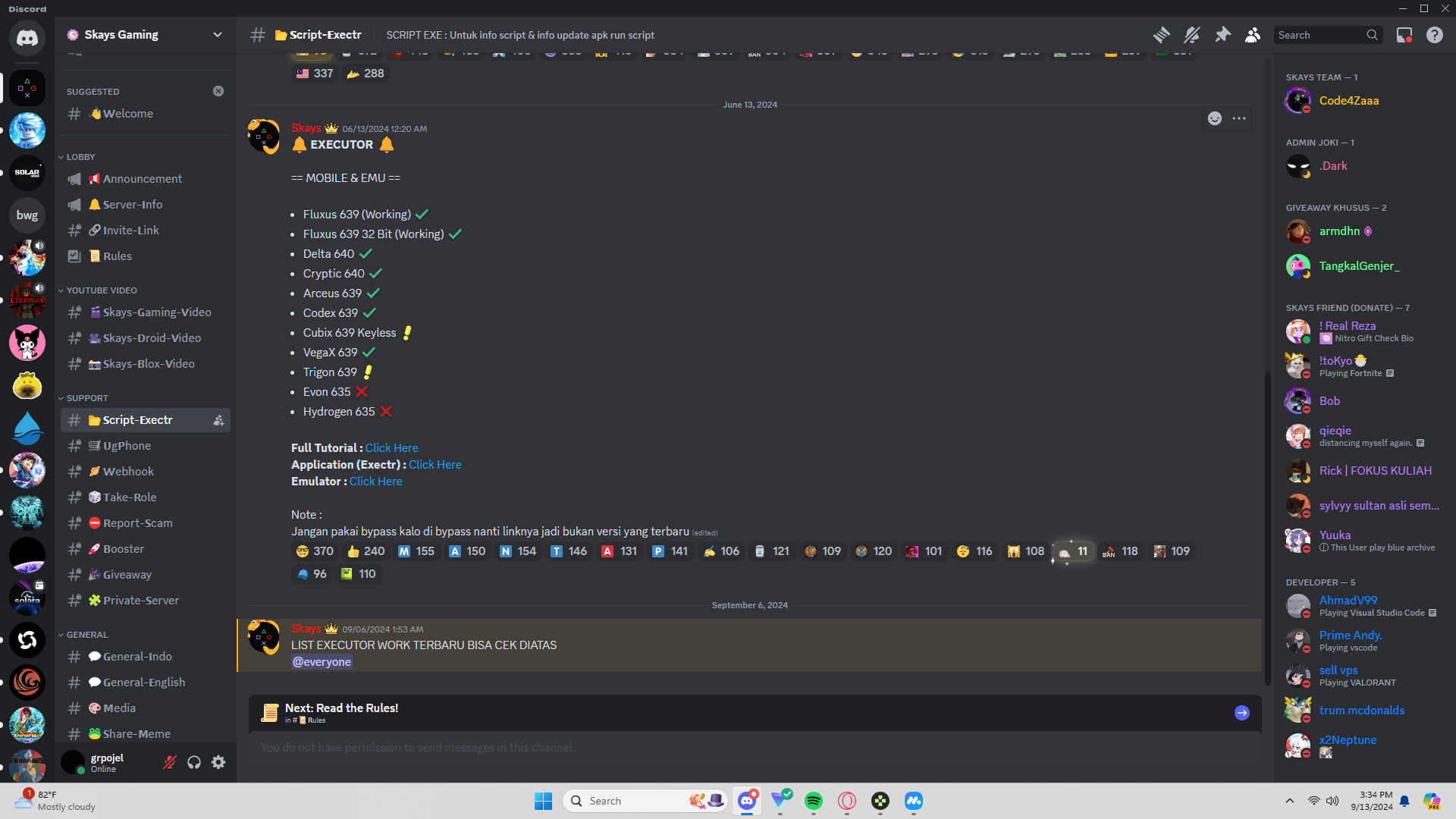Toggle the thumbs-up reaction with 240
The width and height of the screenshot is (1456, 819).
tap(366, 551)
